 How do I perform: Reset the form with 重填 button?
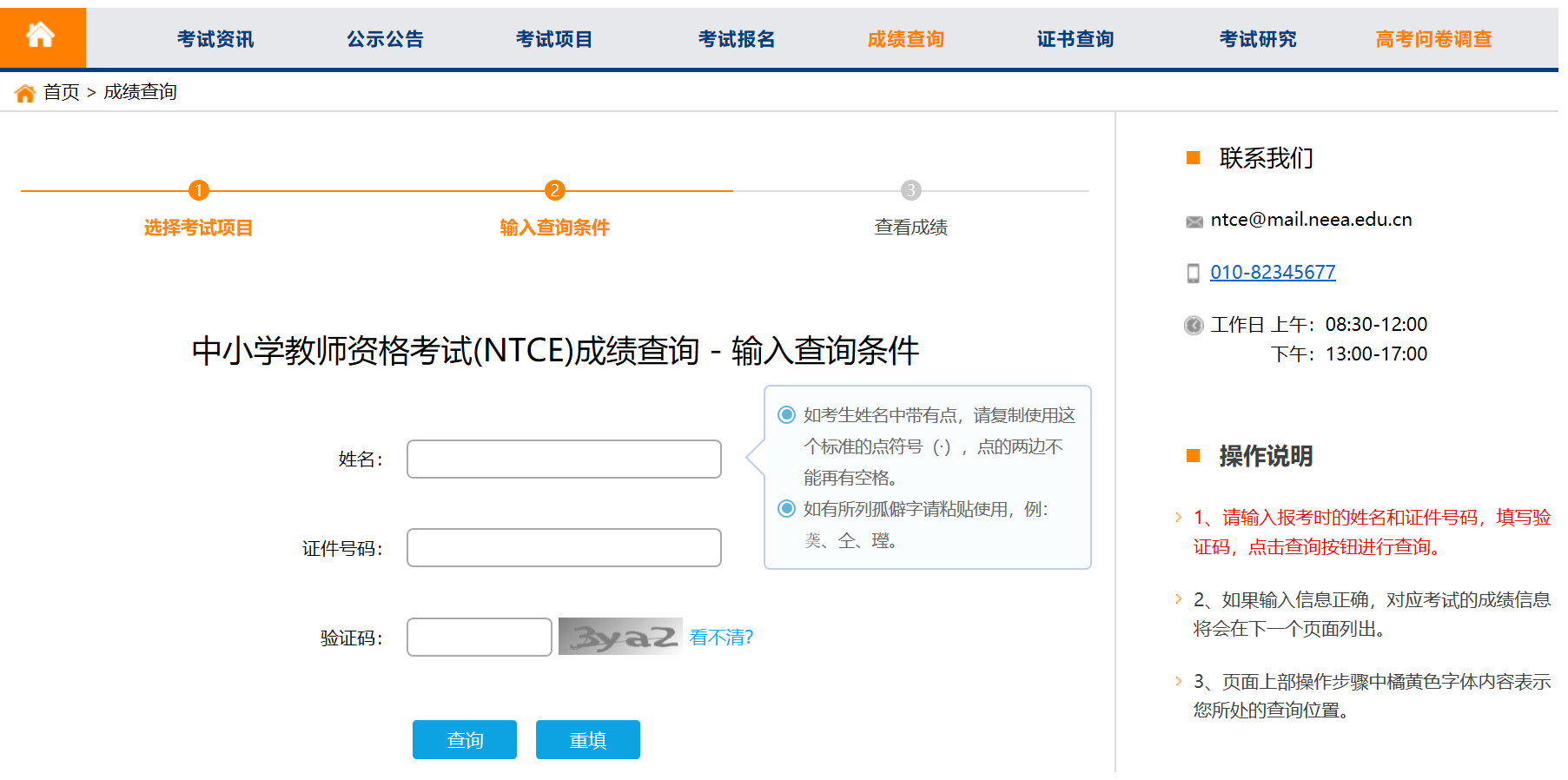click(588, 740)
